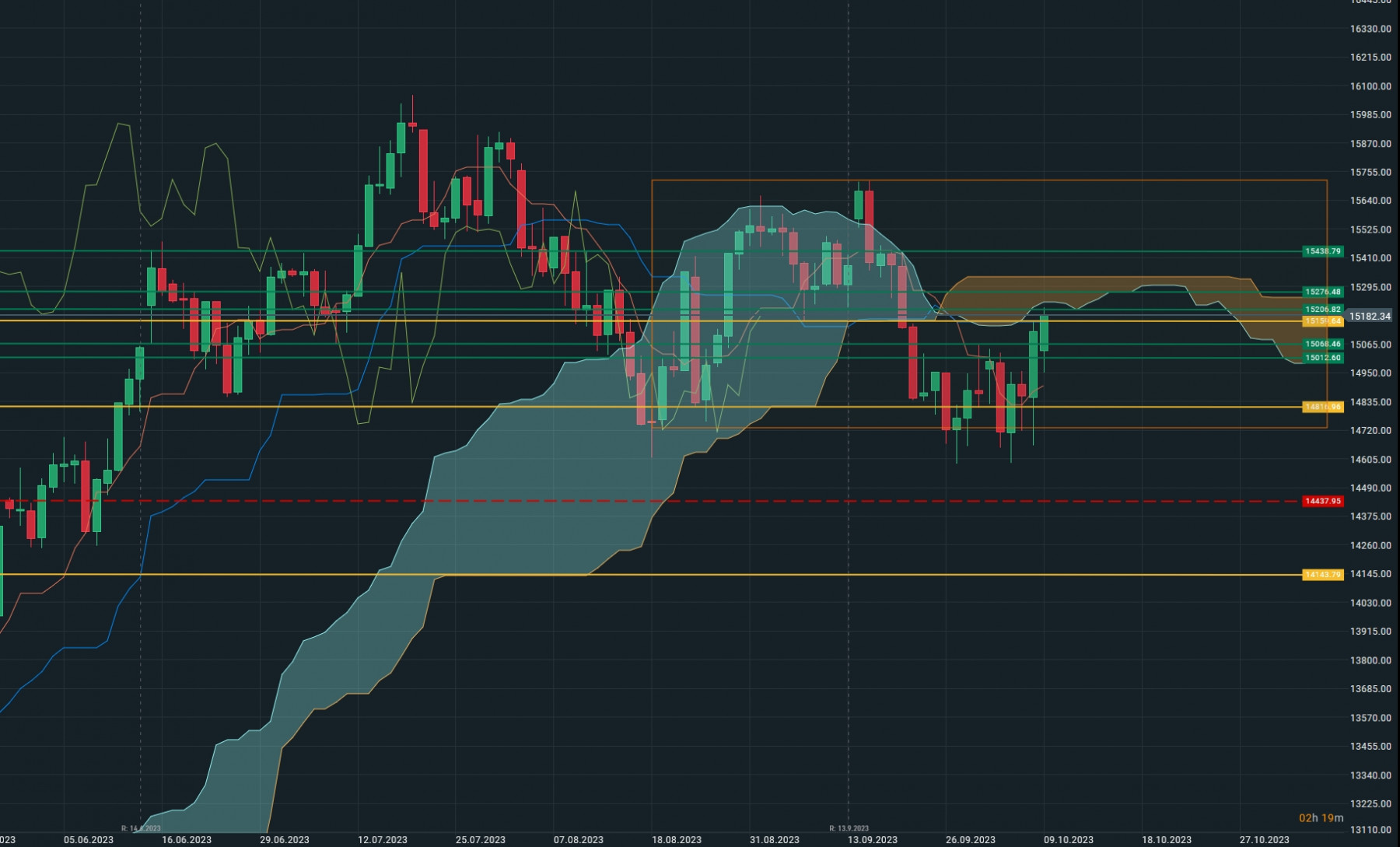Select the current price marker 15182.34
The height and width of the screenshot is (847, 1400).
1370,317
